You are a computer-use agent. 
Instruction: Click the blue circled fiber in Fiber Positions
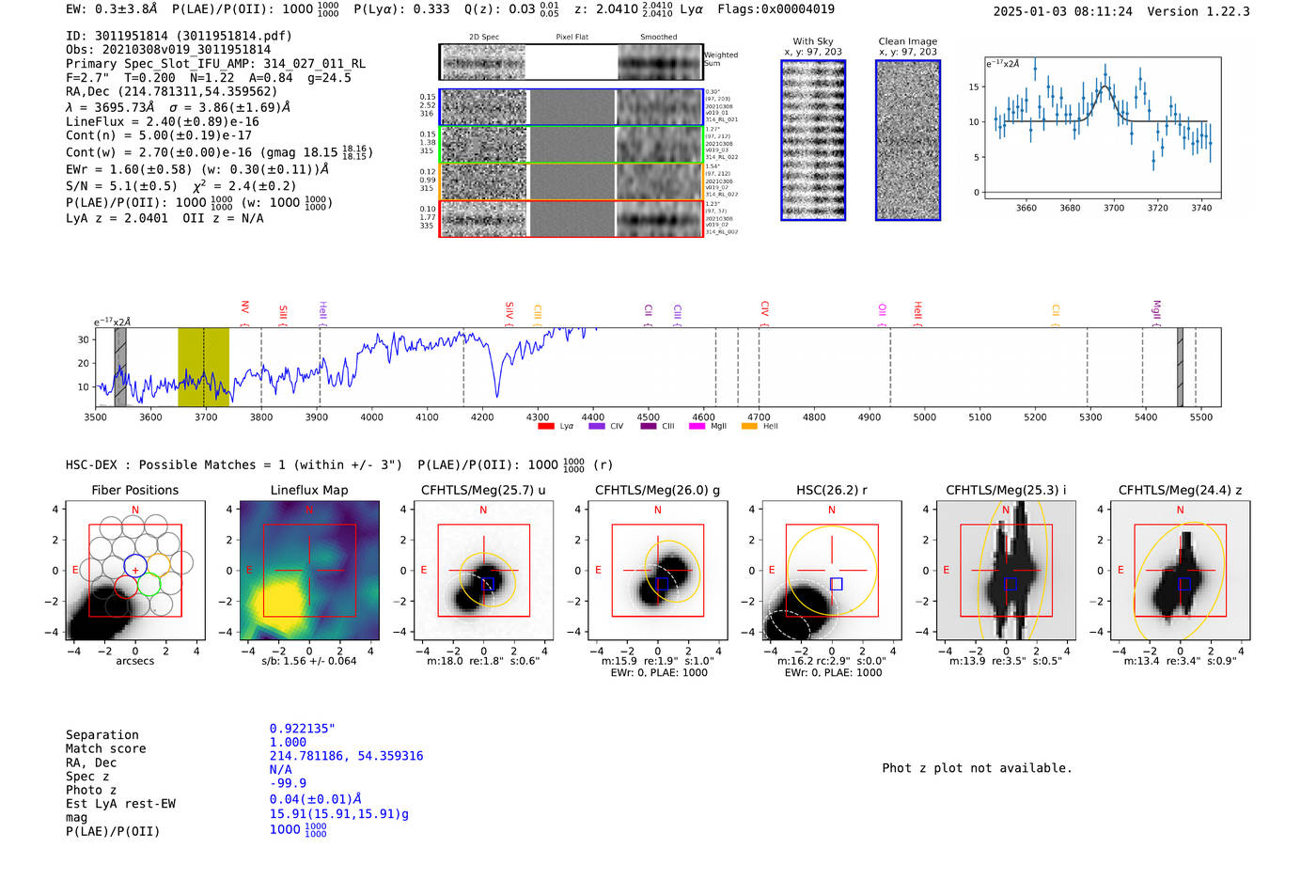(135, 566)
